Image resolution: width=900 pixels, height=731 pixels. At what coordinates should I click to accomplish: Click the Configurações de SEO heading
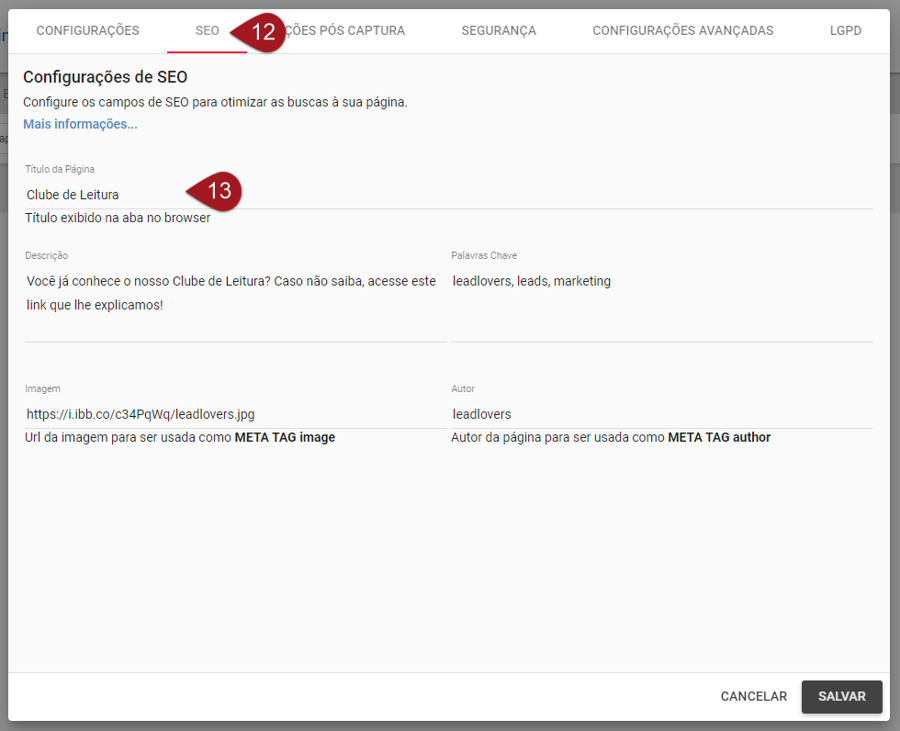105,77
